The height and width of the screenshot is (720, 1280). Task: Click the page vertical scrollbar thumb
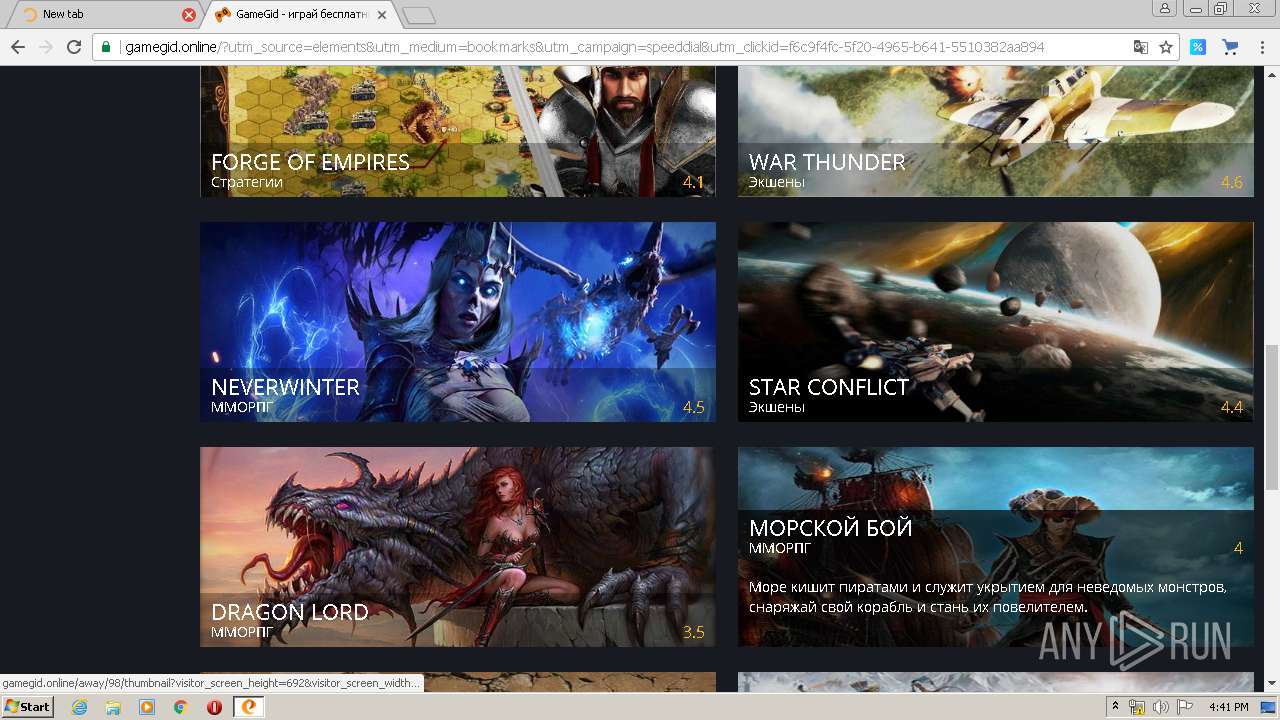(x=1271, y=416)
